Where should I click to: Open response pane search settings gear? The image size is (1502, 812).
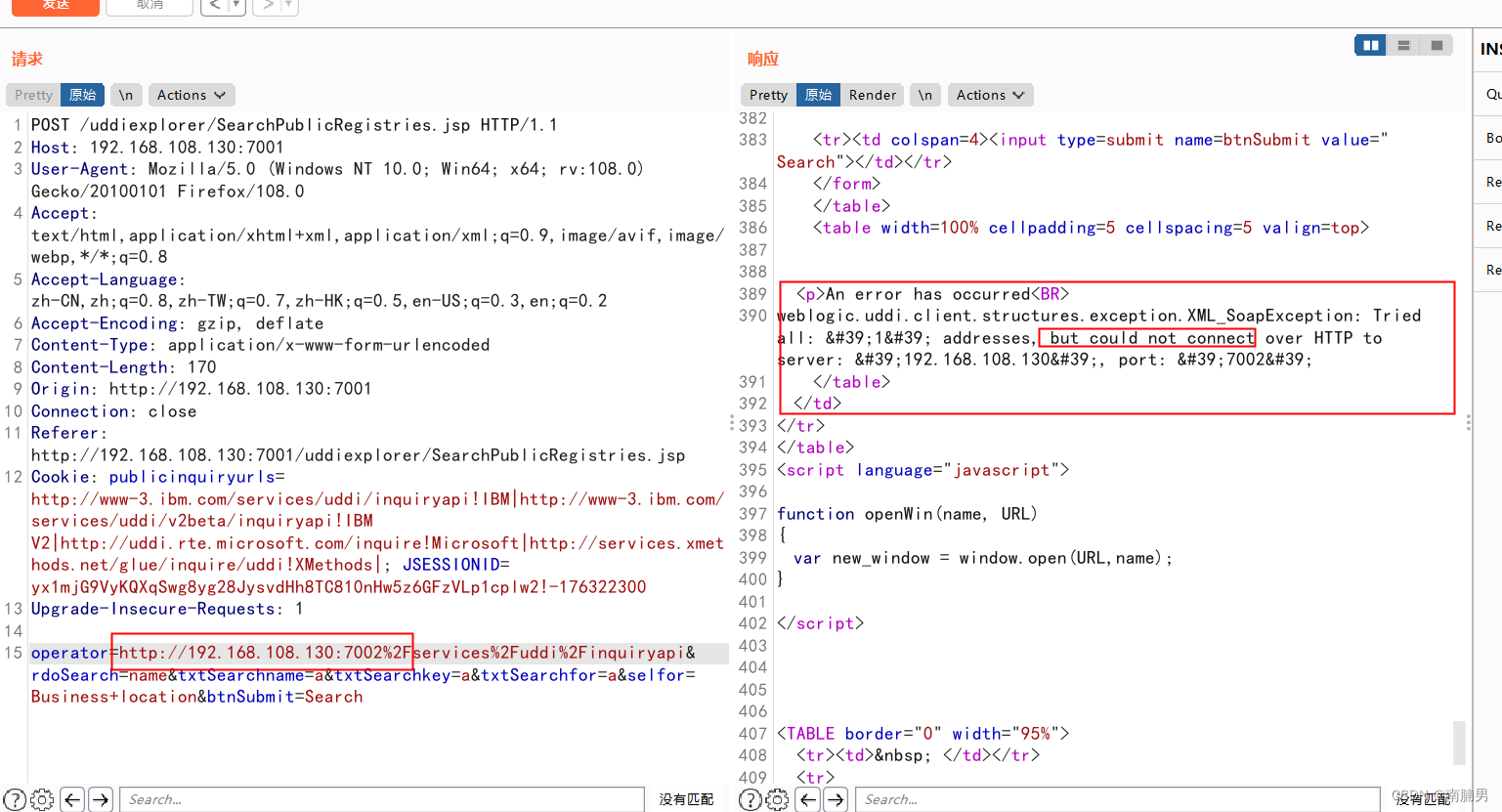tap(777, 799)
